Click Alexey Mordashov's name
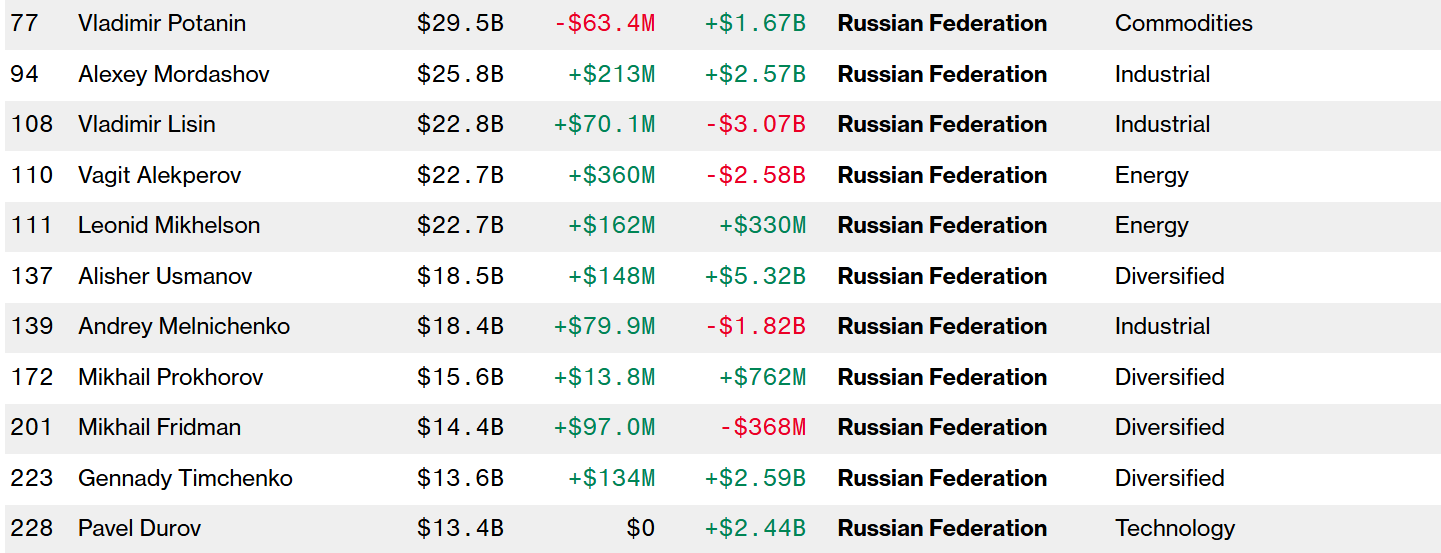This screenshot has width=1441, height=553. (x=174, y=74)
